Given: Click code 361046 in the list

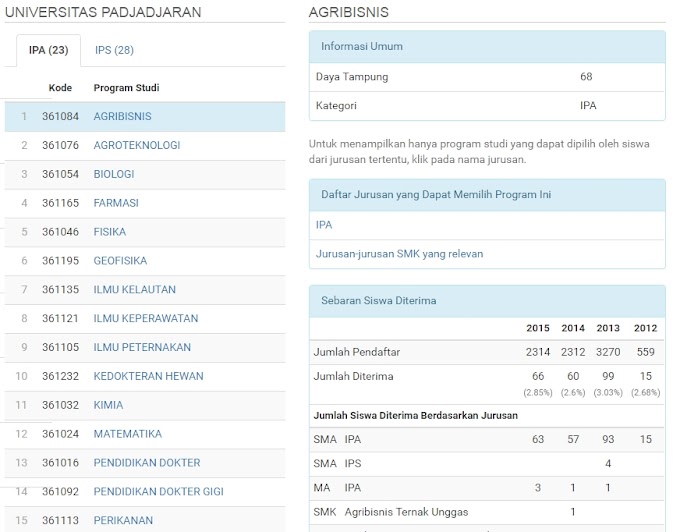Looking at the screenshot, I should click(60, 232).
